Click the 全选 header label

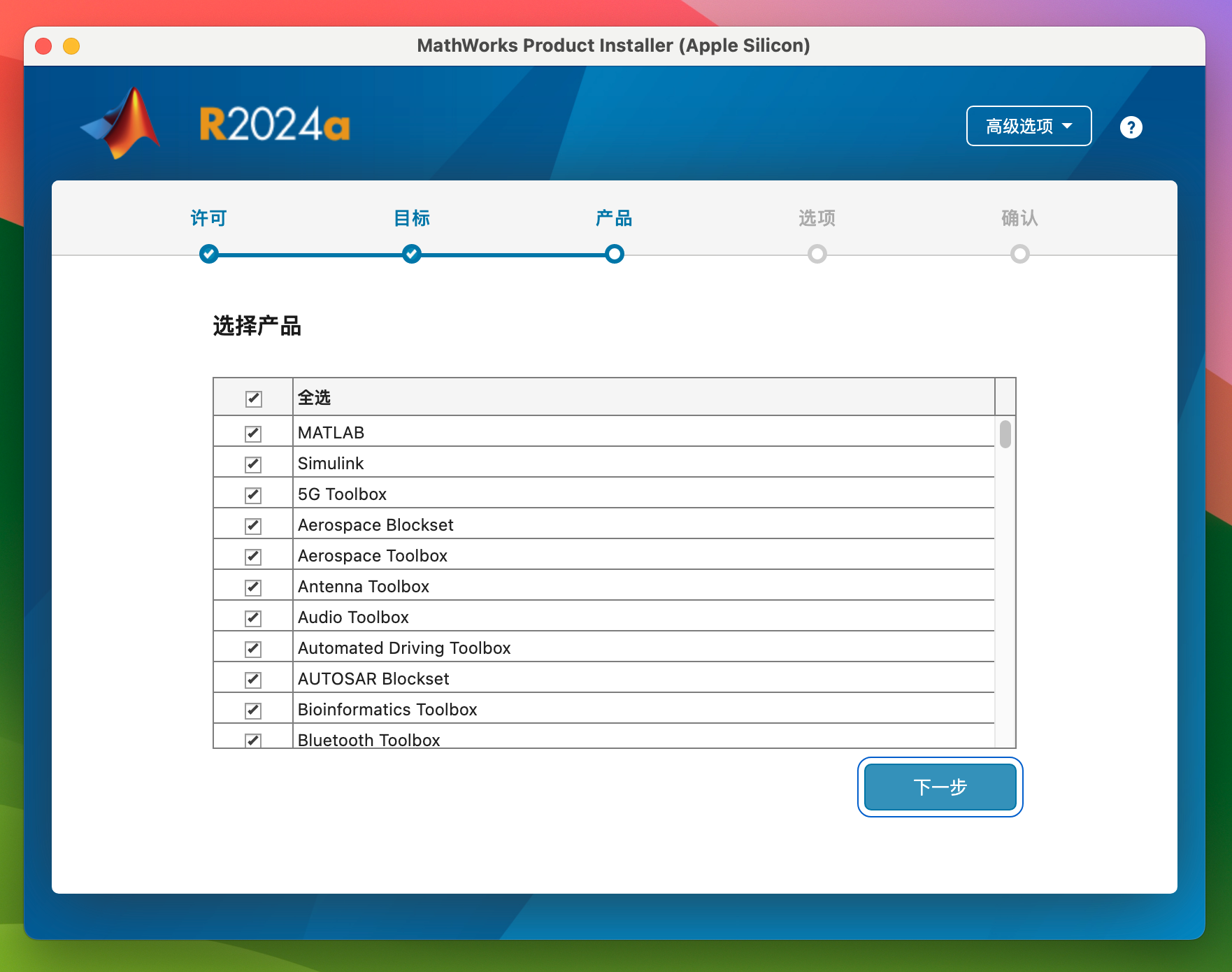pos(314,398)
